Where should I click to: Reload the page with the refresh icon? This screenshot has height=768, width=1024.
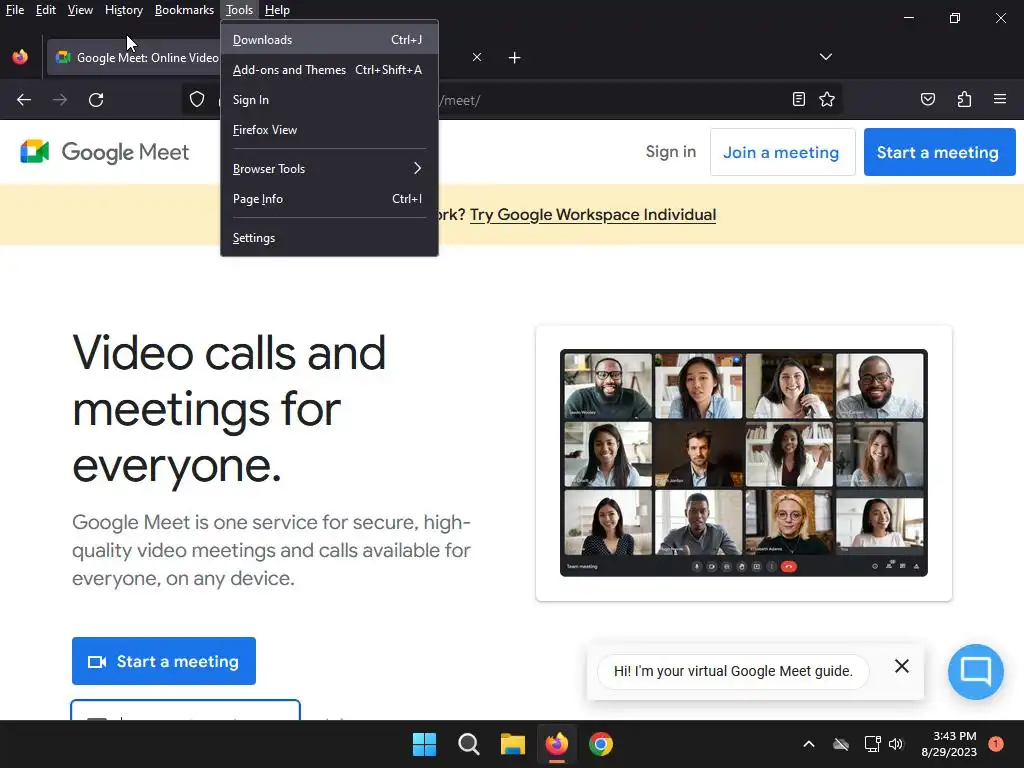click(96, 99)
